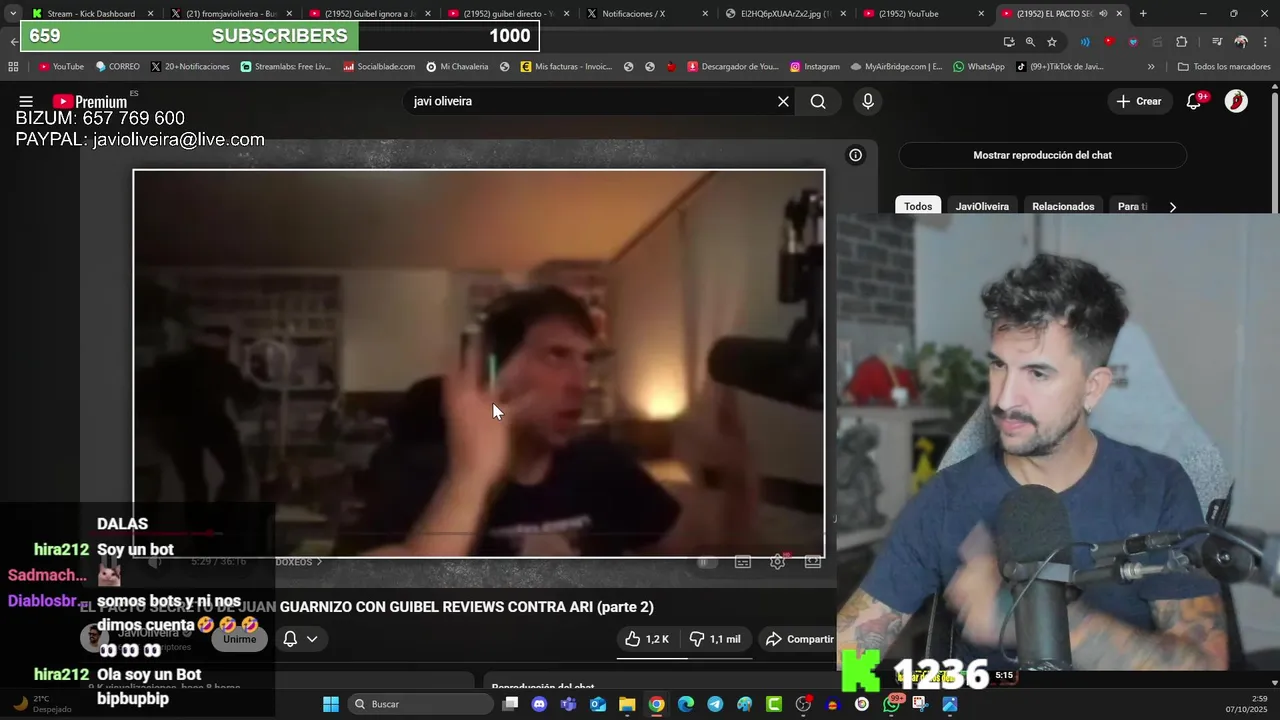
Task: Open channel notification preferences bell dropdown
Action: (x=299, y=639)
